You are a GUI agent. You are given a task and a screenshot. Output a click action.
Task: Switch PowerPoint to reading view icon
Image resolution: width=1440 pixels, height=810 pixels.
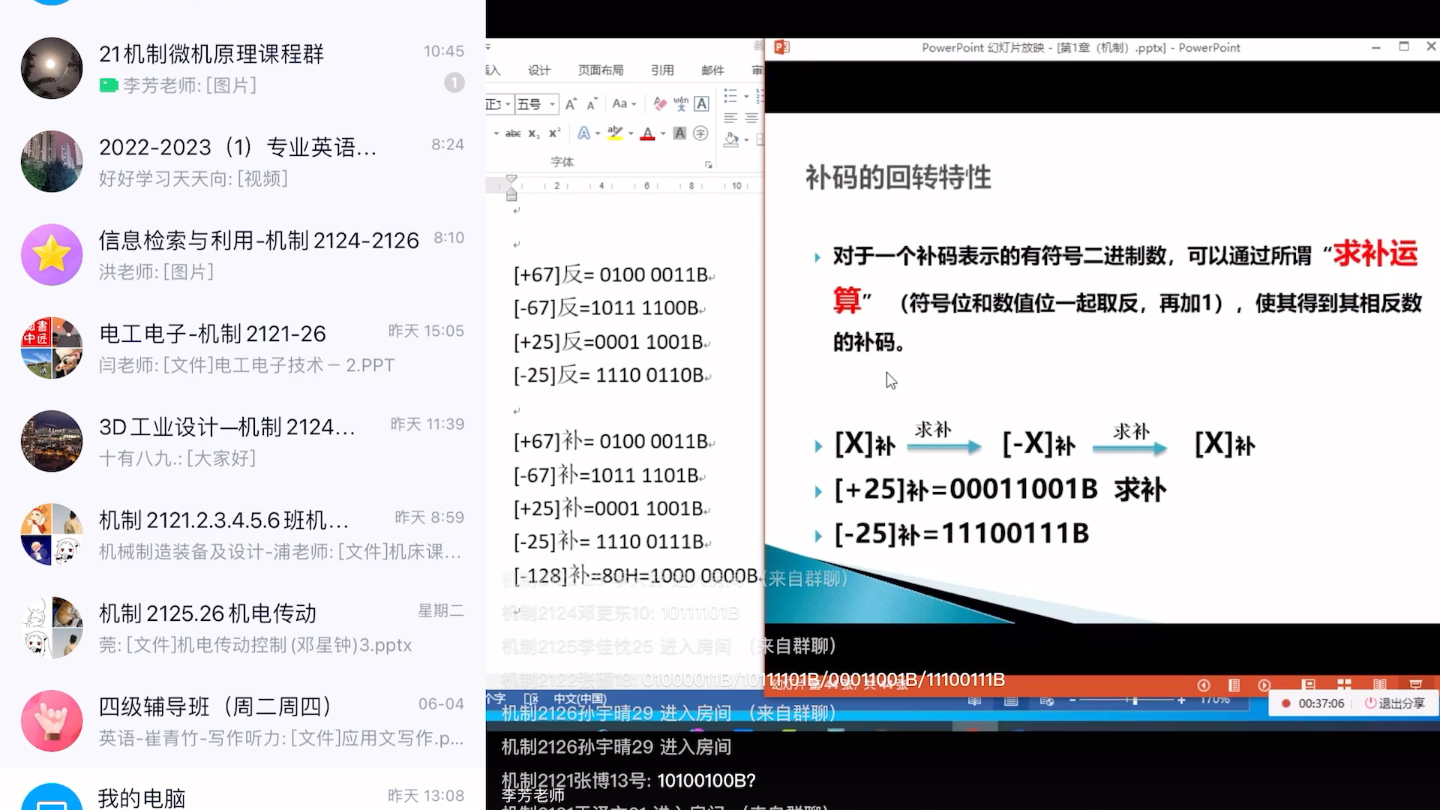click(1380, 684)
